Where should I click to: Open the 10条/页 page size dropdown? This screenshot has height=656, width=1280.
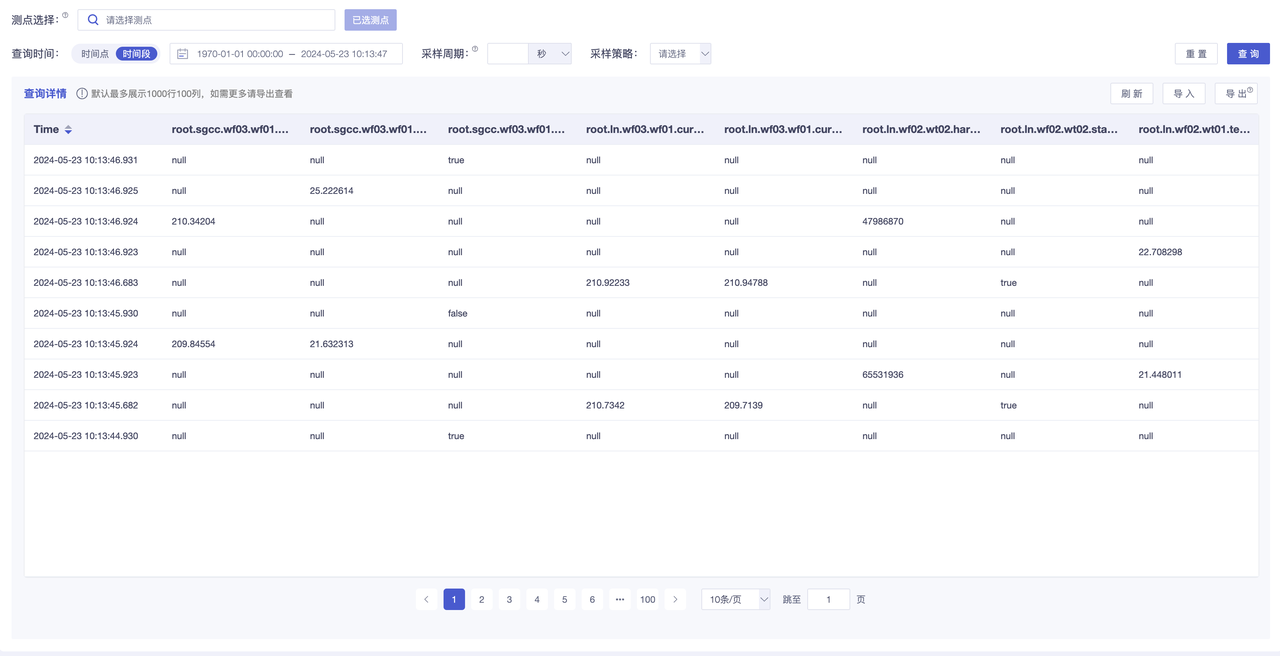point(735,600)
